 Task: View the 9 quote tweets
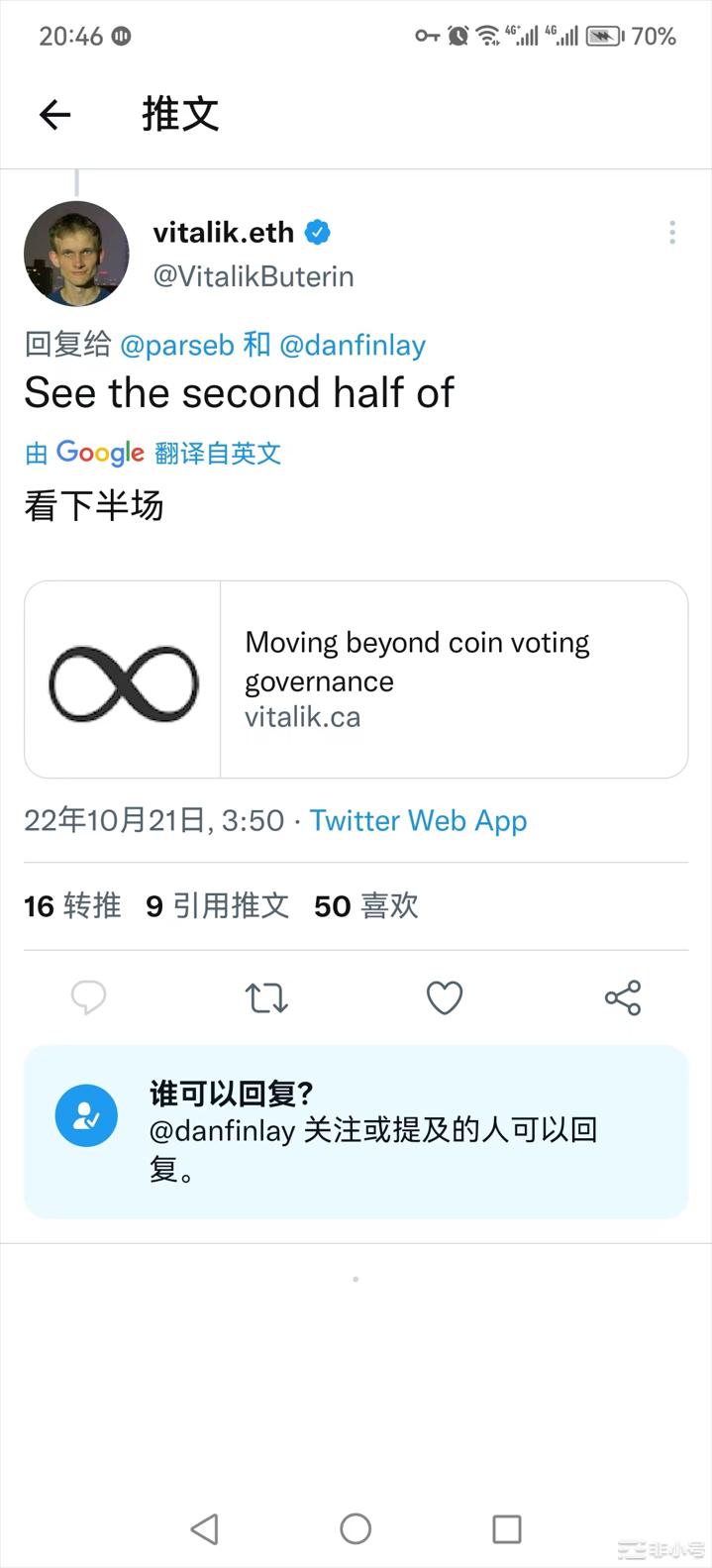point(217,906)
